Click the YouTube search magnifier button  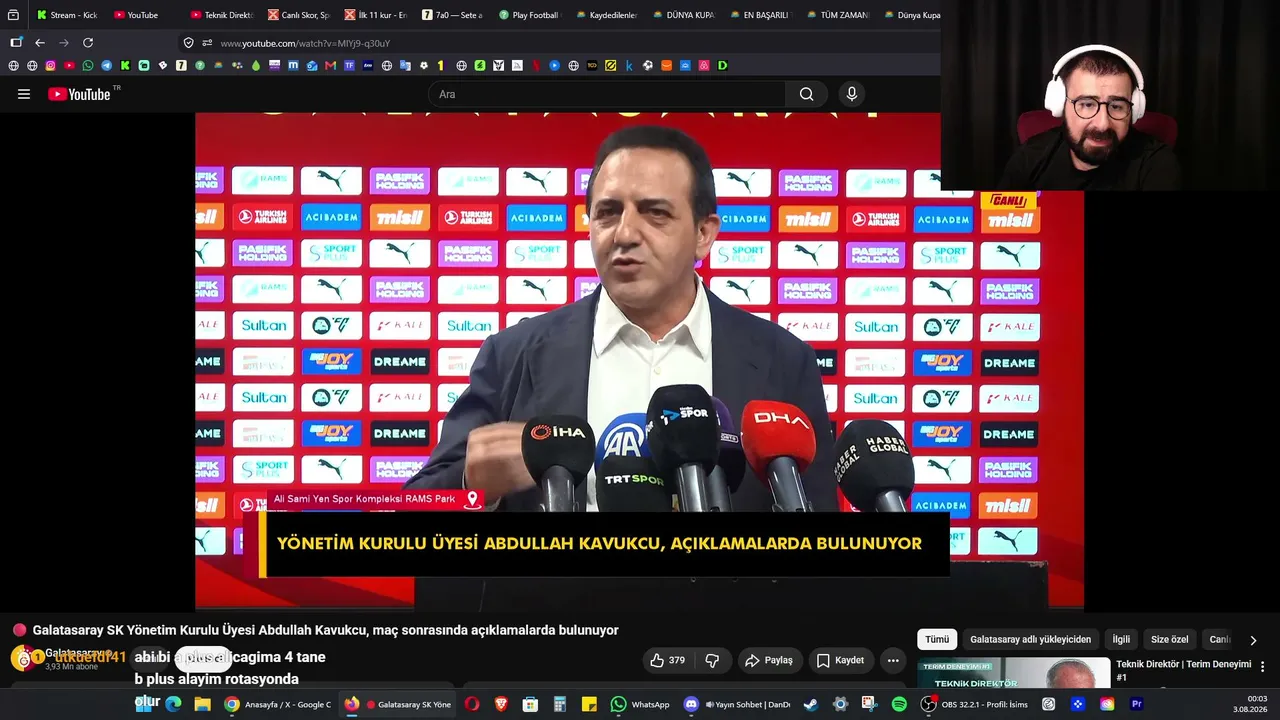pos(806,94)
